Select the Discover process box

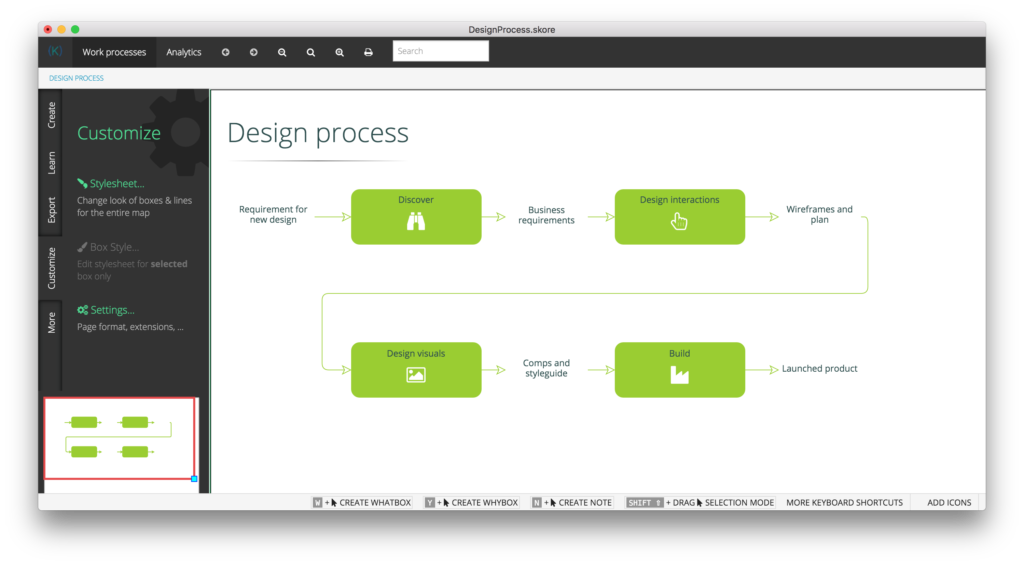click(416, 217)
